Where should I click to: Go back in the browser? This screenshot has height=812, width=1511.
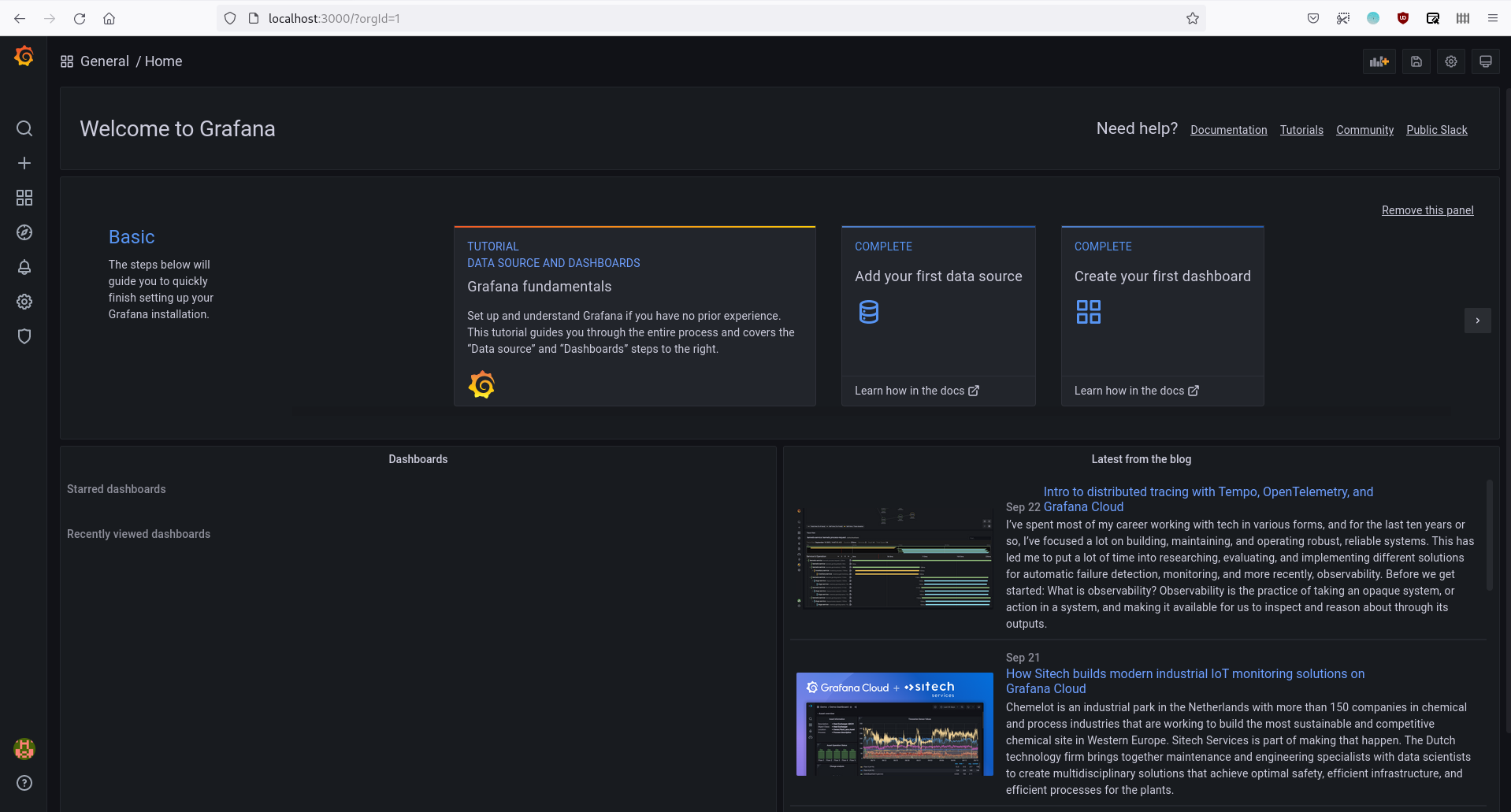[x=20, y=18]
